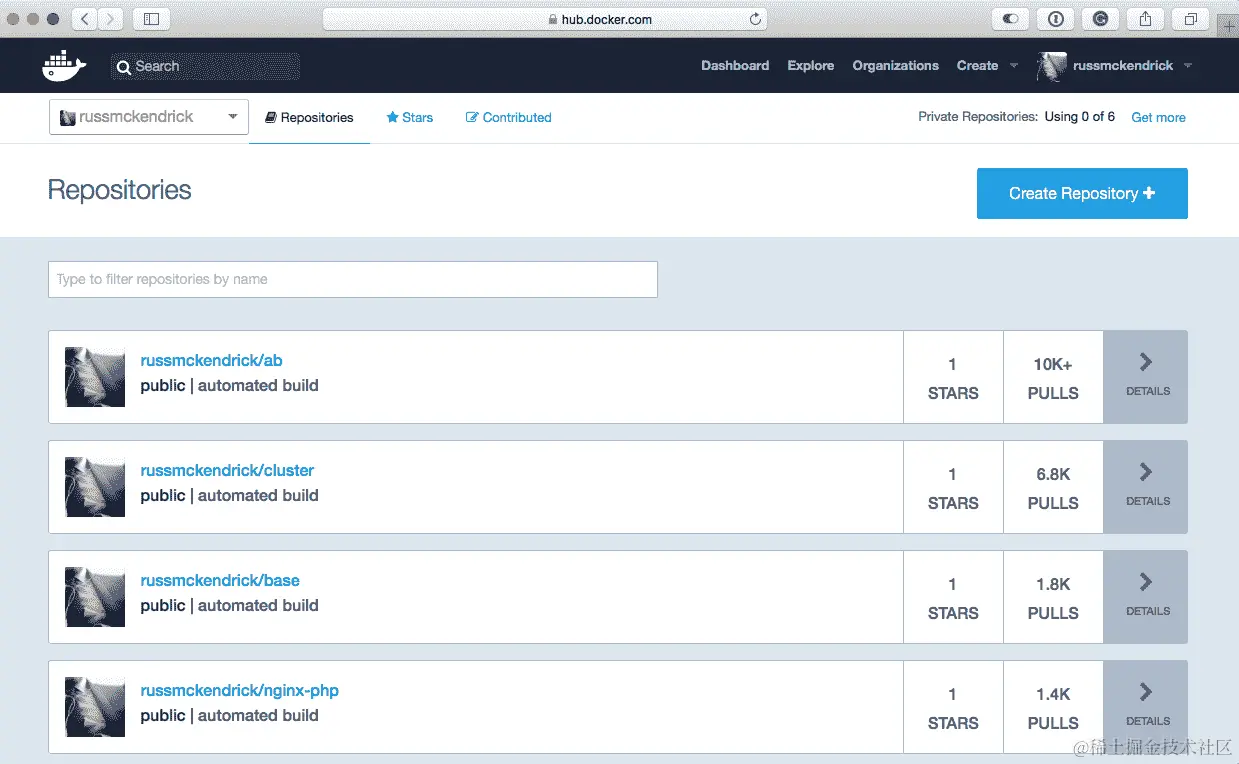Open Dashboard in top navigation
Screen dimensions: 1239x764
pyautogui.click(x=735, y=66)
